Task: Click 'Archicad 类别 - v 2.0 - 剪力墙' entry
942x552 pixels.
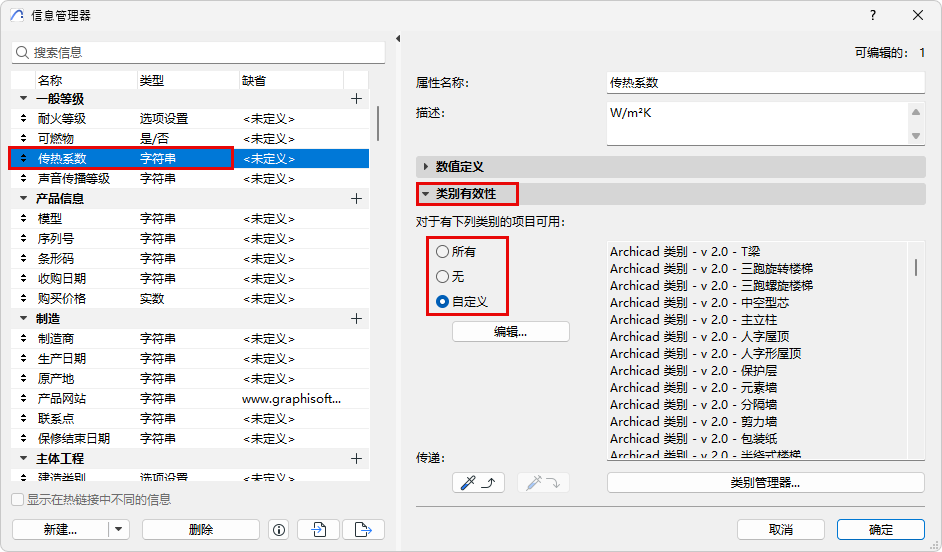Action: pos(693,422)
